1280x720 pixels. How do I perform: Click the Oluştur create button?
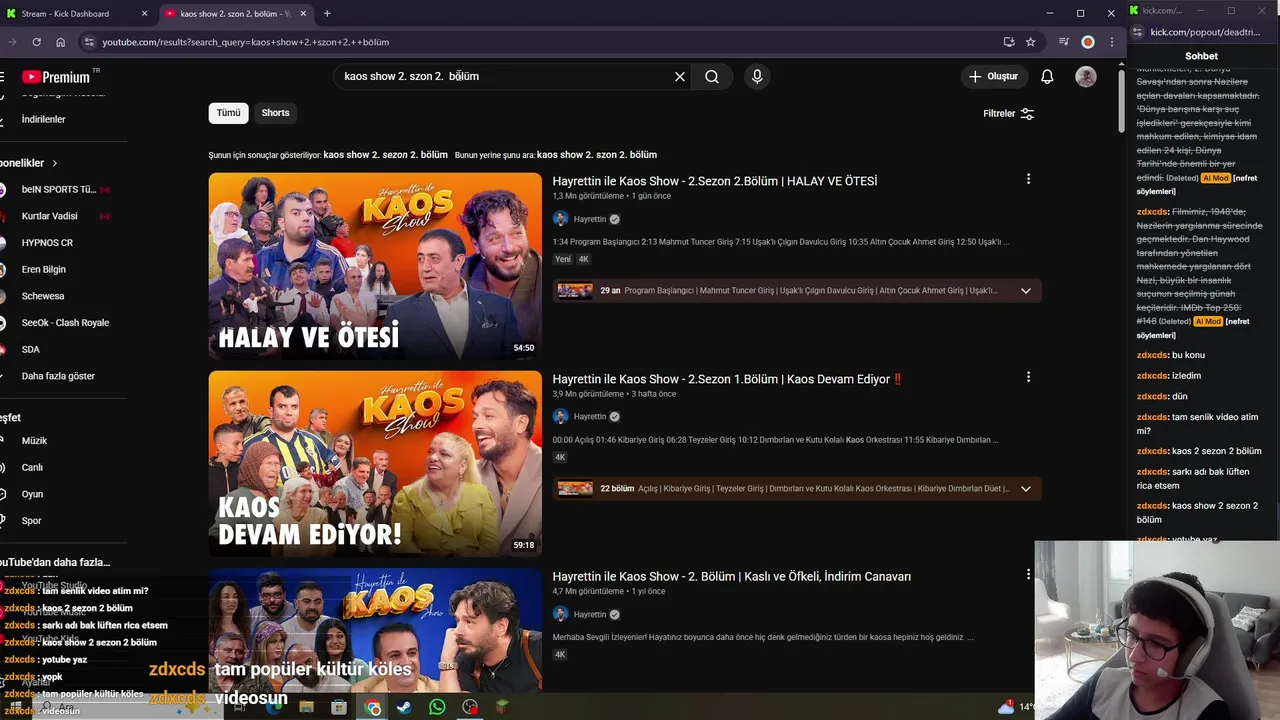(x=993, y=76)
